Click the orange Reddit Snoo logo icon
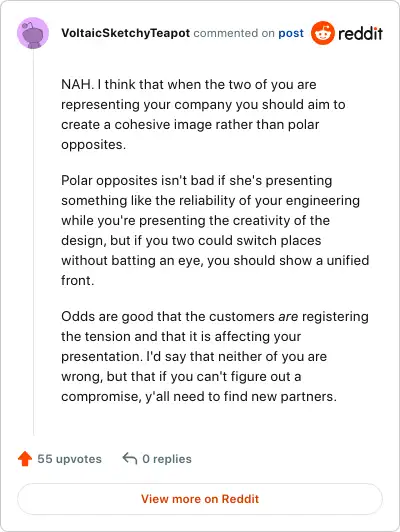The width and height of the screenshot is (400, 532). pyautogui.click(x=322, y=33)
